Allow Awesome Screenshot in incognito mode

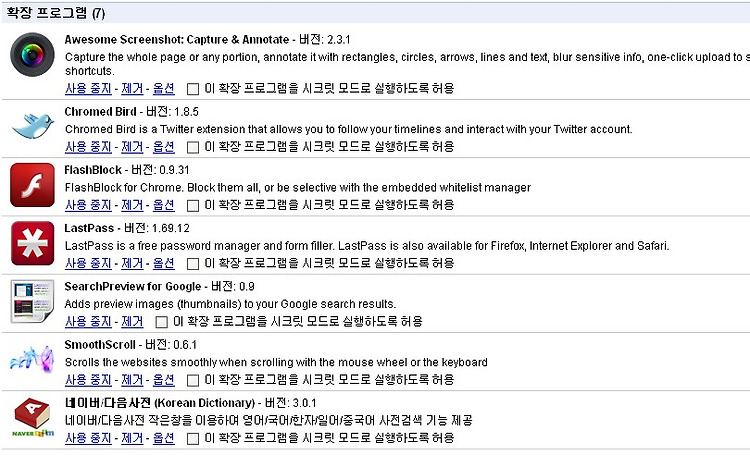pos(193,89)
